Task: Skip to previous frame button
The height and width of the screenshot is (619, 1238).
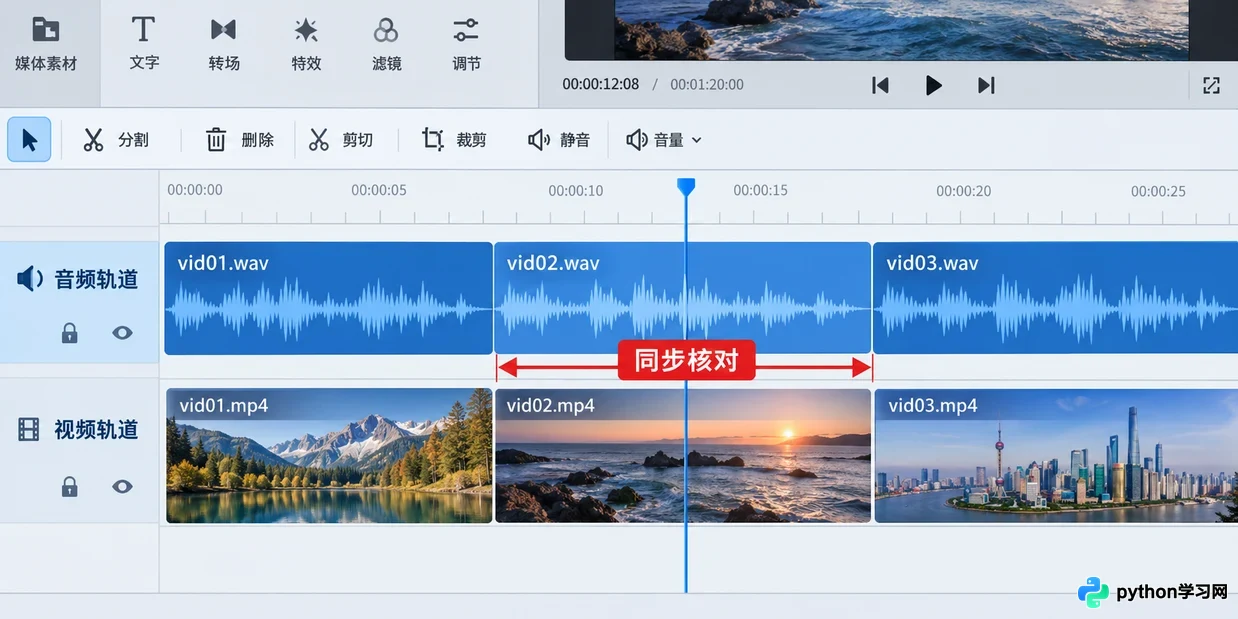Action: pyautogui.click(x=880, y=85)
